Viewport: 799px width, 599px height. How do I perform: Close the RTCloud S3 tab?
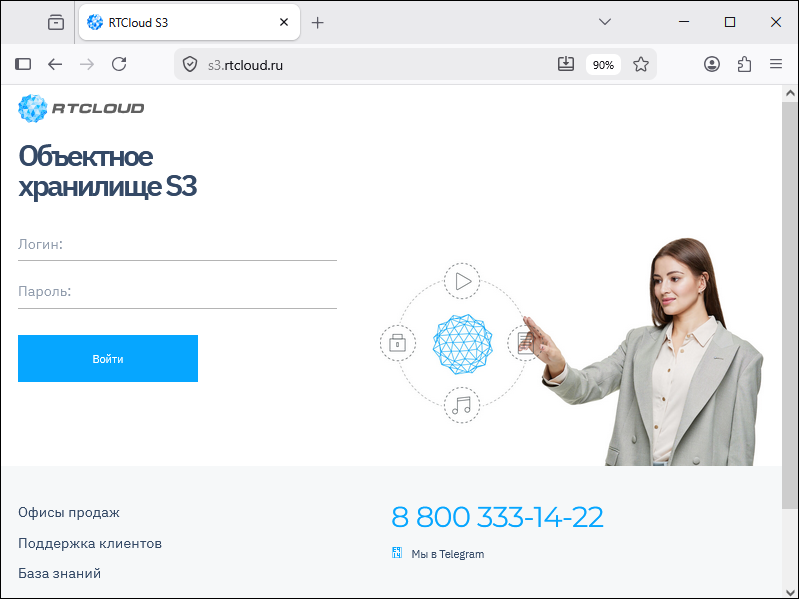284,22
